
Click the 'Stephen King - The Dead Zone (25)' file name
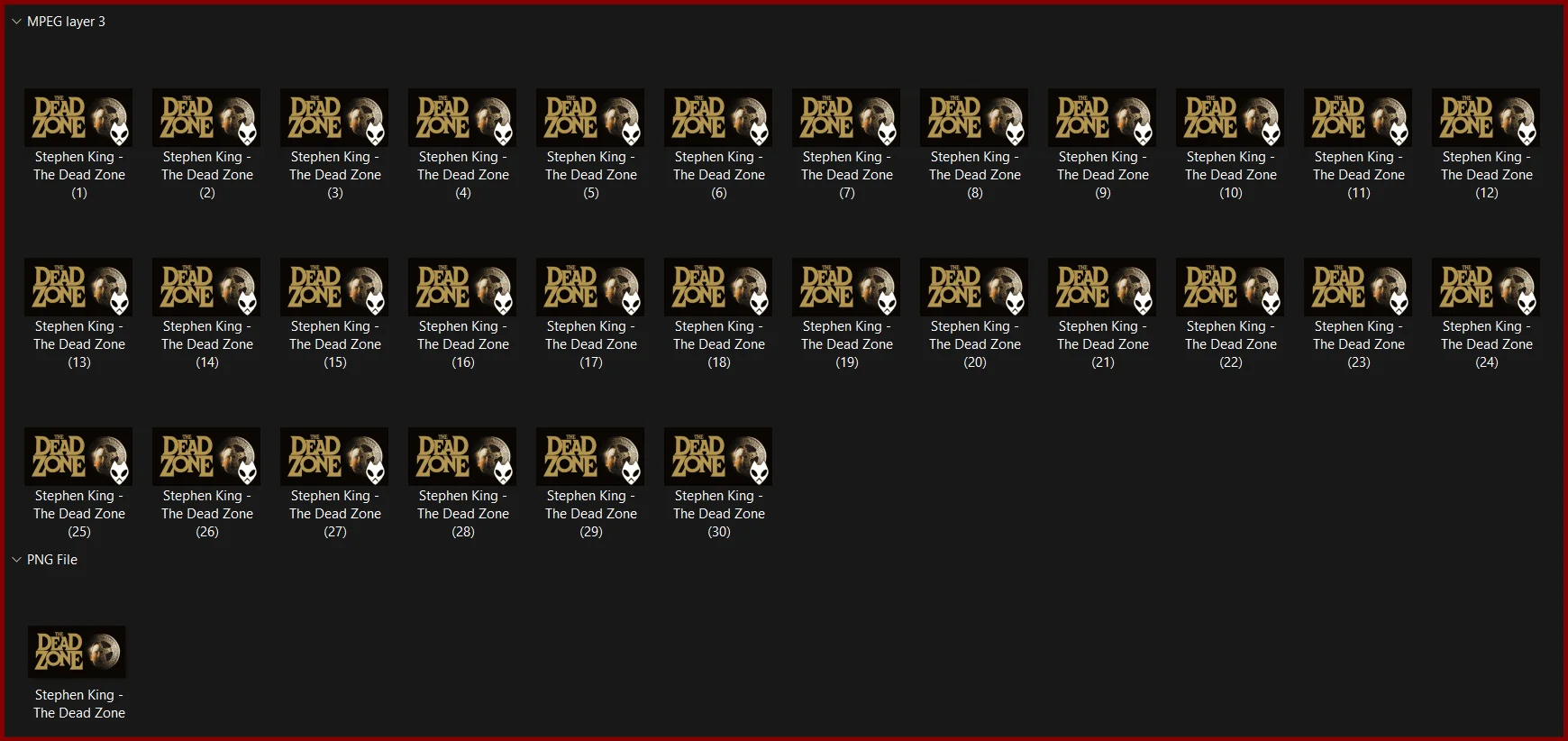pos(79,514)
